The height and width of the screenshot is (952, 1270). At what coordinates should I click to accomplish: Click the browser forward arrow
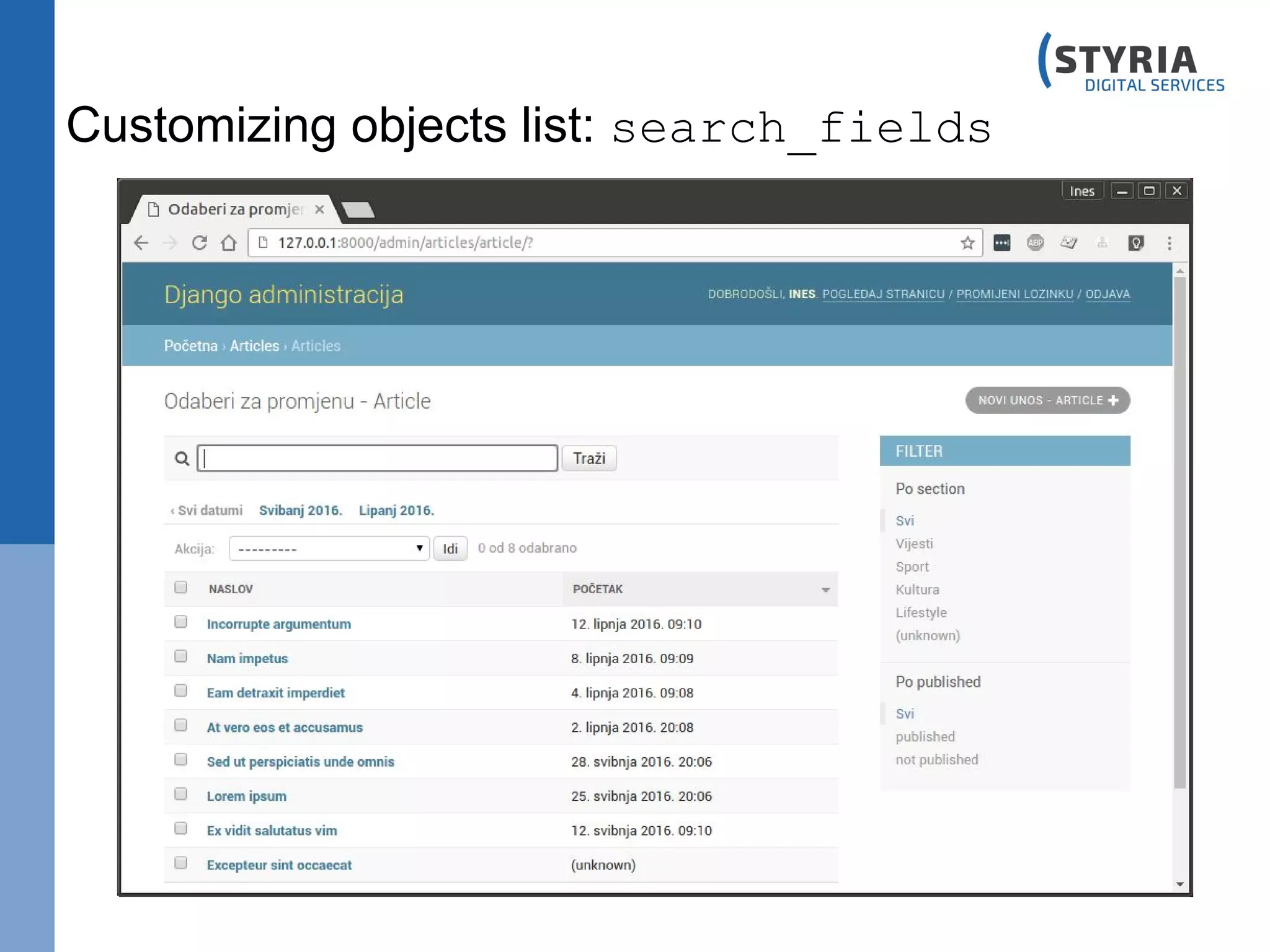pos(170,242)
